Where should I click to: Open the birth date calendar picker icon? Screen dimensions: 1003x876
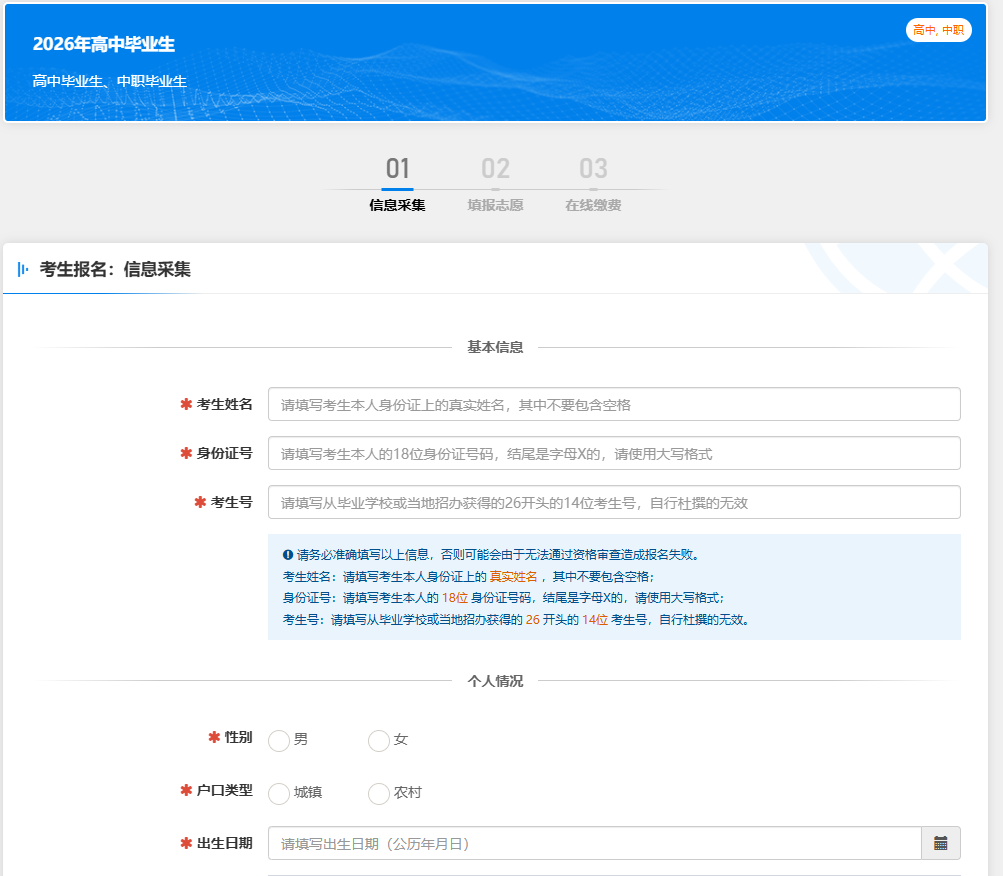(940, 843)
